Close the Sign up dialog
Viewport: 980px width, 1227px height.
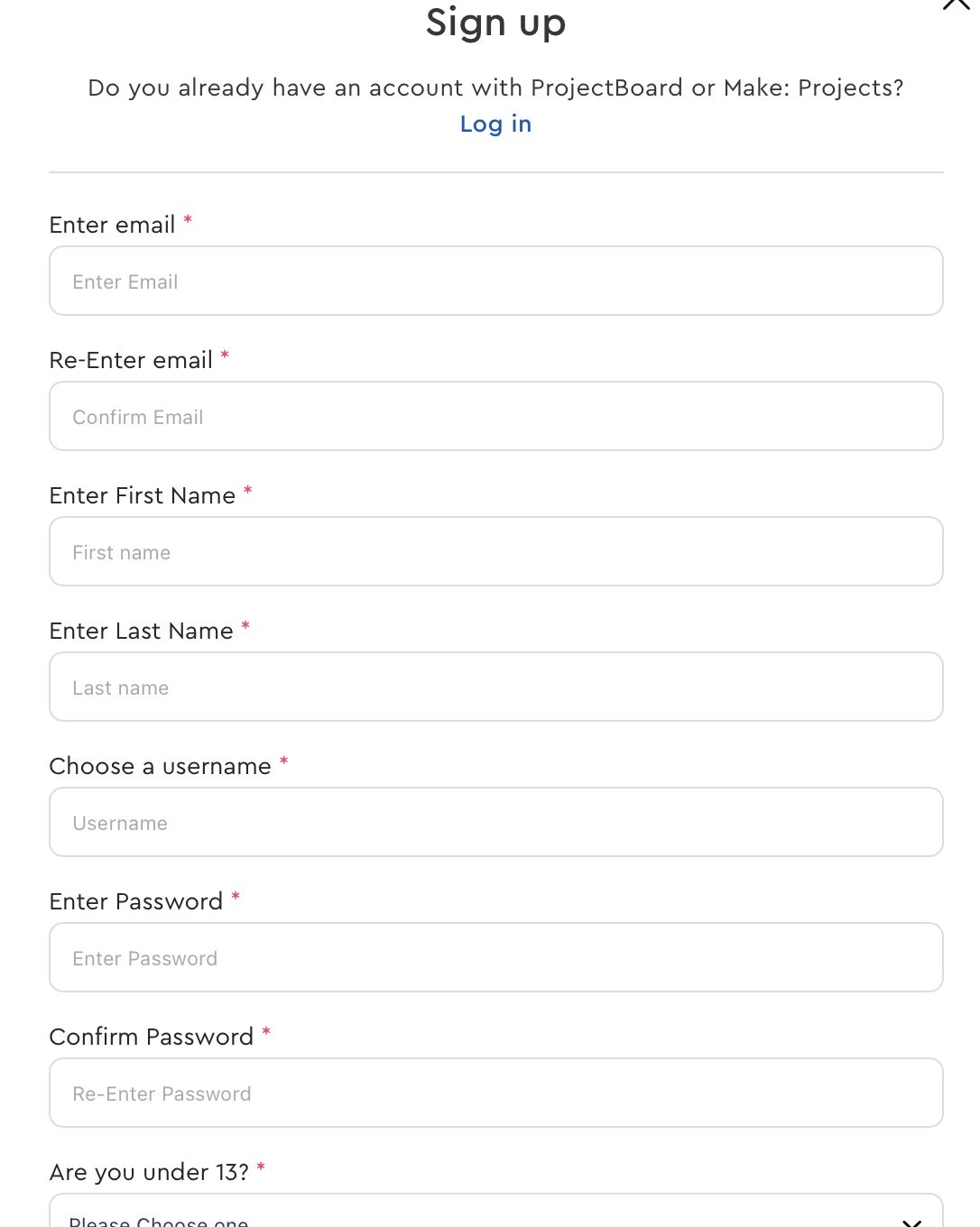956,5
